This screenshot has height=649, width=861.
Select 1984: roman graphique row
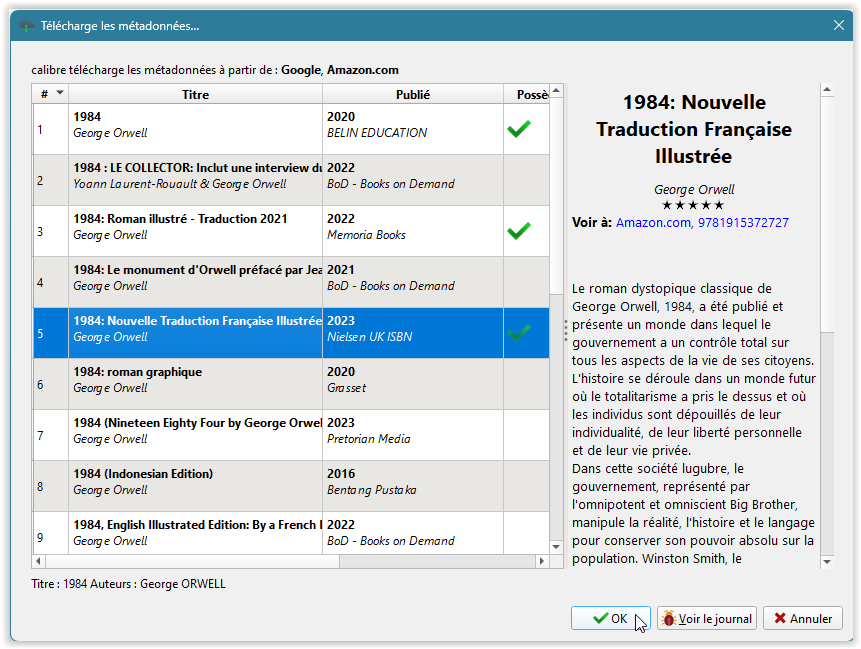click(x=196, y=380)
